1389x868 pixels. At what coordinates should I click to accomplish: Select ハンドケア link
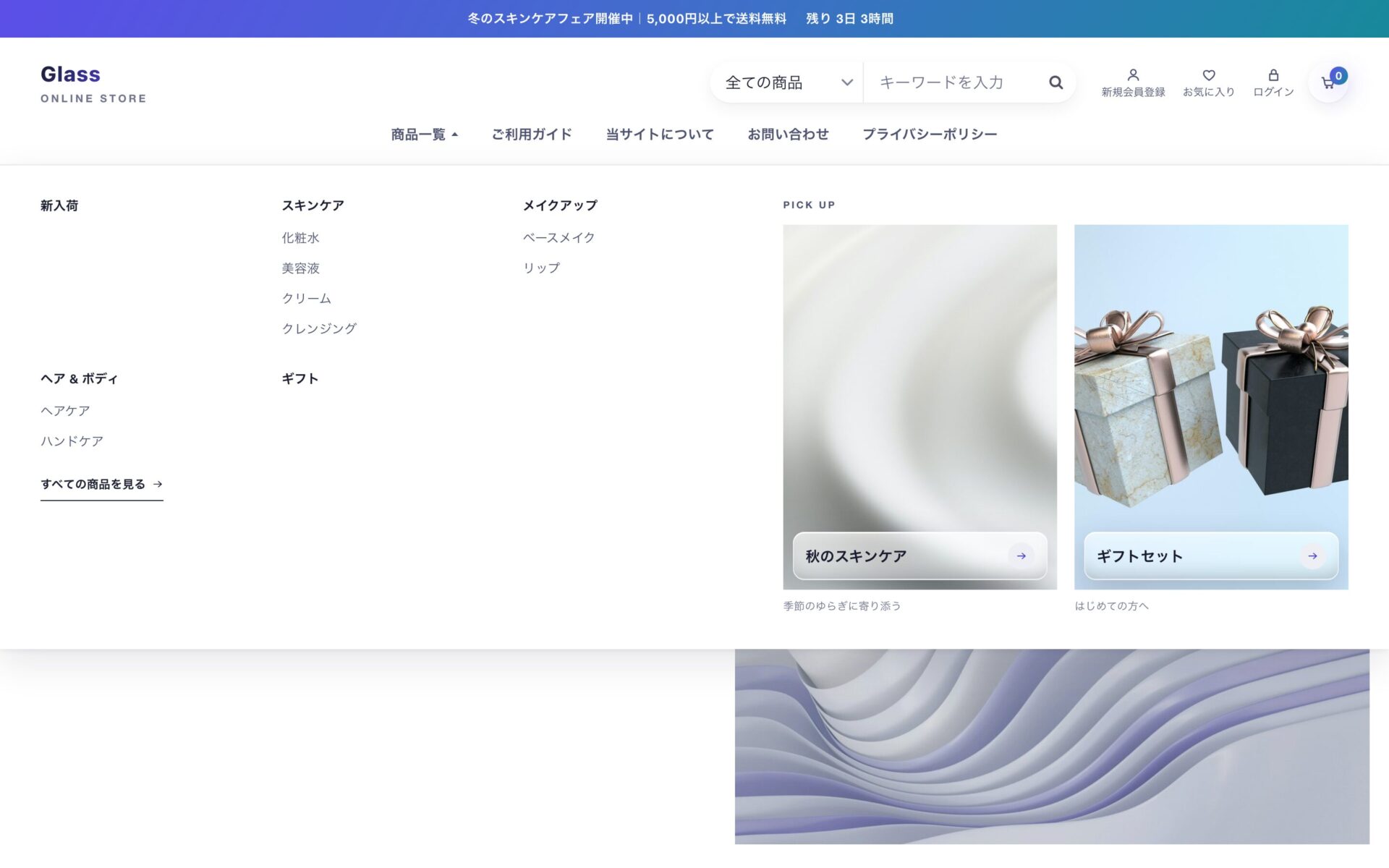point(72,441)
